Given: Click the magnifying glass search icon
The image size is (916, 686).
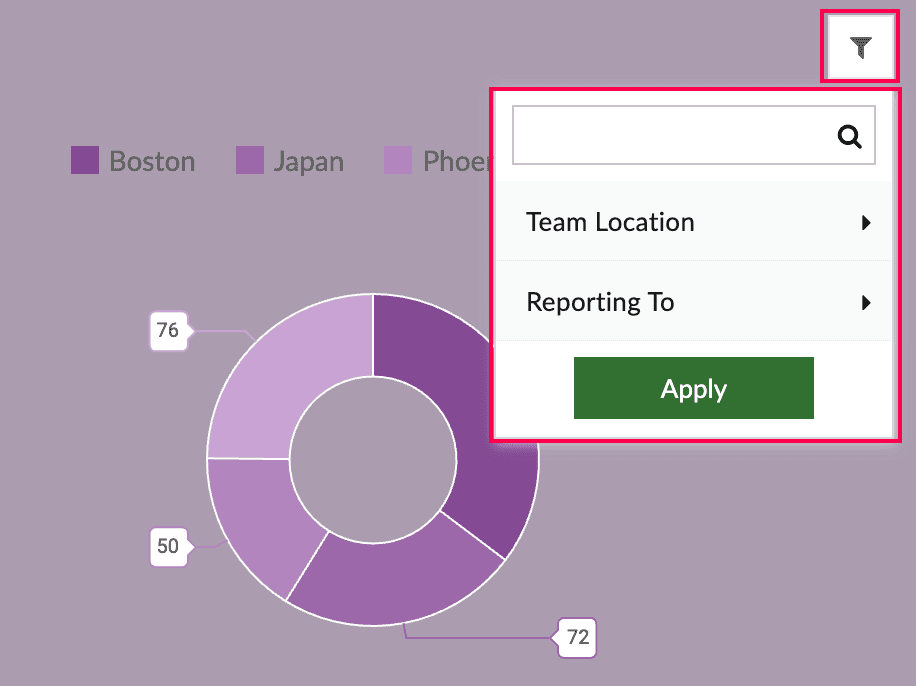Looking at the screenshot, I should click(850, 137).
